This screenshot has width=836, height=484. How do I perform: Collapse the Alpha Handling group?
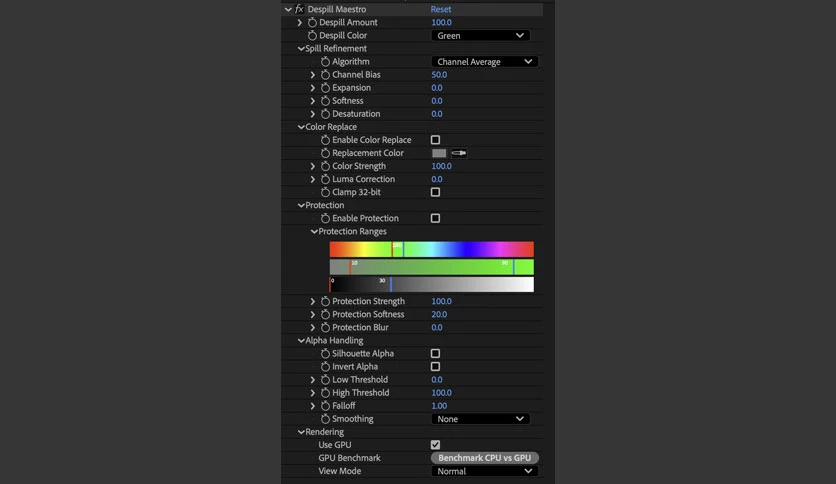point(301,341)
